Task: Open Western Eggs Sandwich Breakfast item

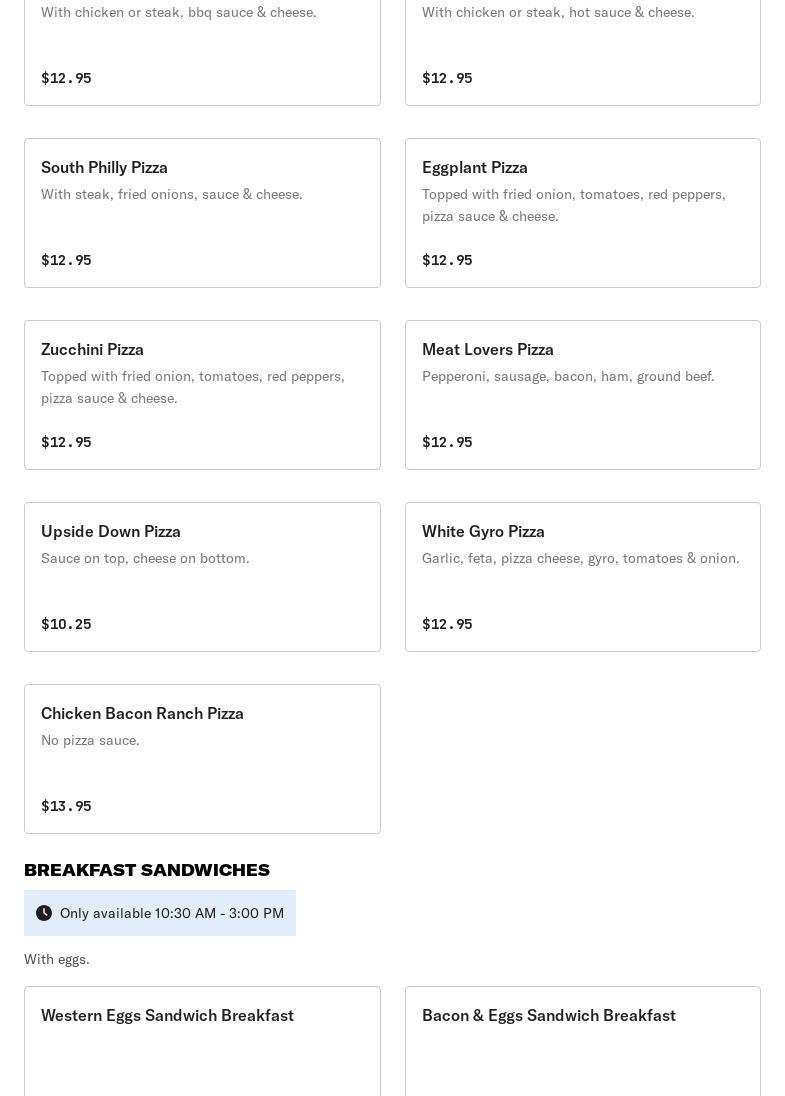Action: [203, 1041]
